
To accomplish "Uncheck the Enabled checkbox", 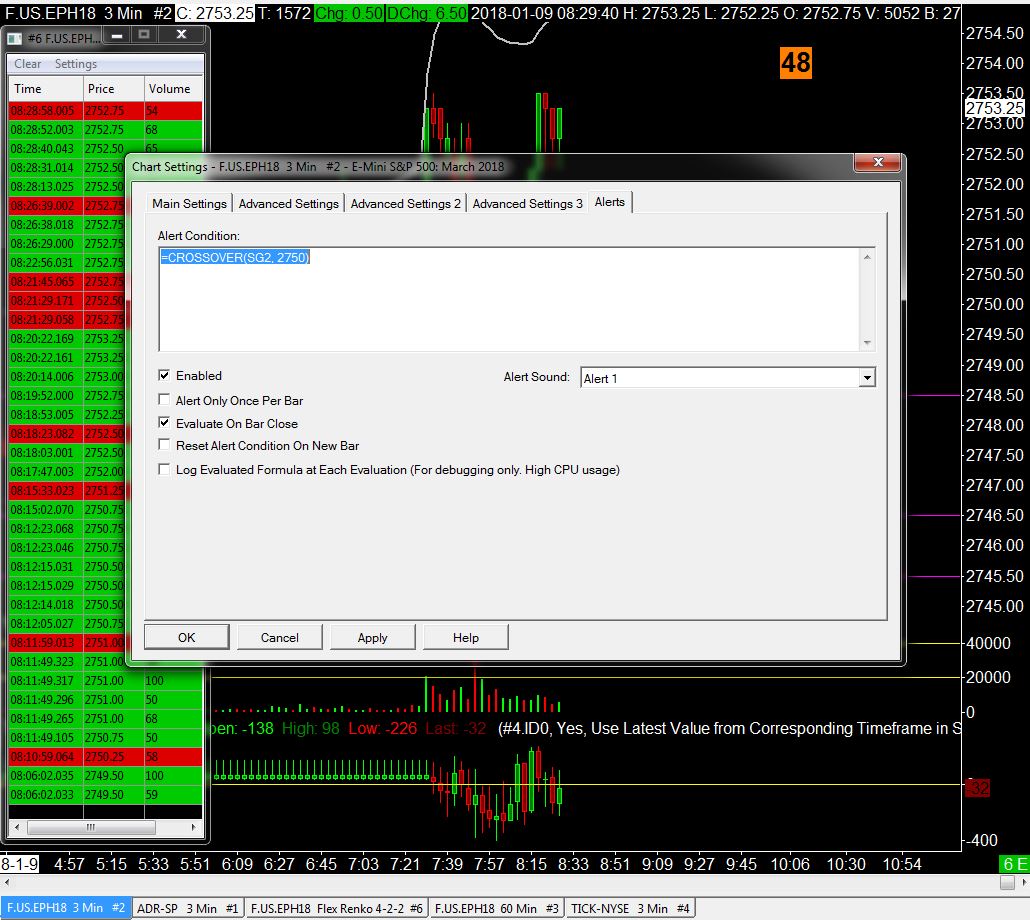I will 164,375.
